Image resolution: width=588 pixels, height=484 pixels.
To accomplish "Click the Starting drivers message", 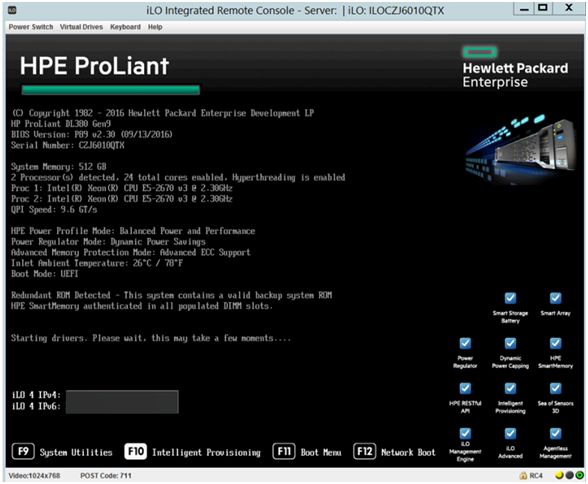I will coord(151,338).
